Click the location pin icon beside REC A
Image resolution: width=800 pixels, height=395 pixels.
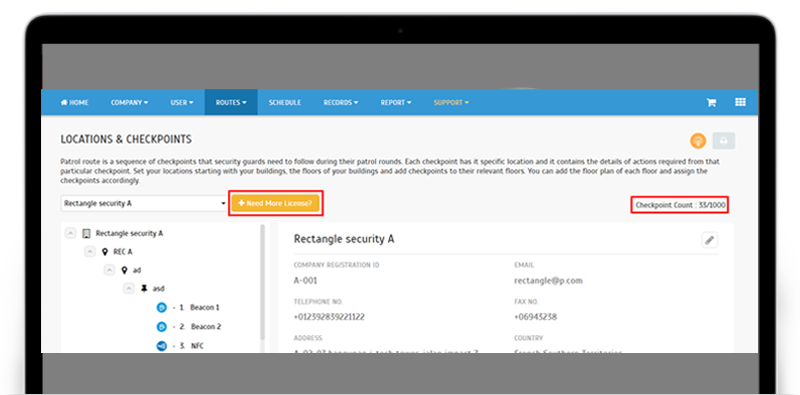(105, 252)
